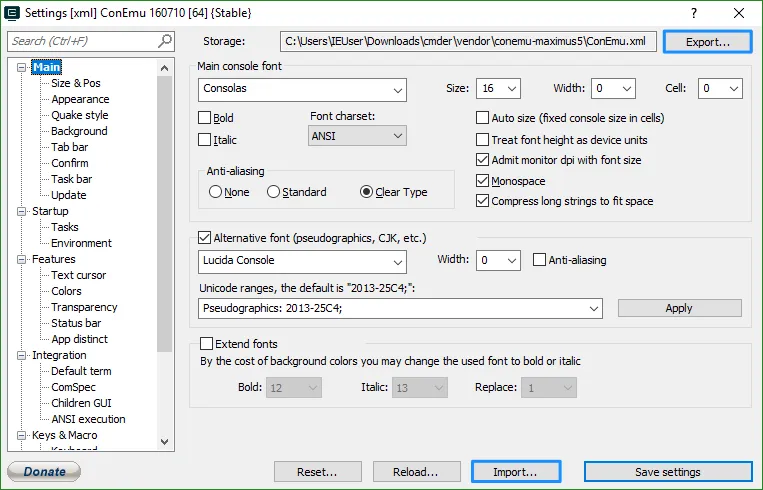Click the Export... button

[x=706, y=42]
